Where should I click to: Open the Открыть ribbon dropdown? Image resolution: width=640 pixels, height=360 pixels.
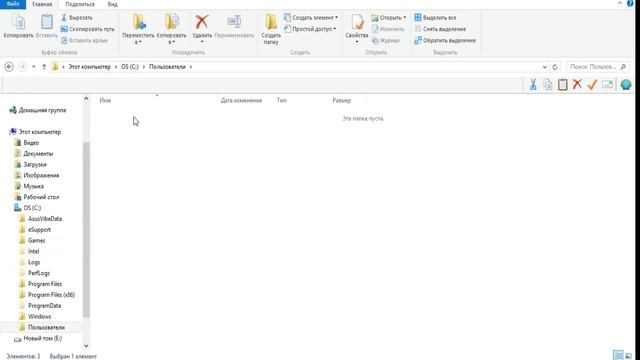point(389,18)
